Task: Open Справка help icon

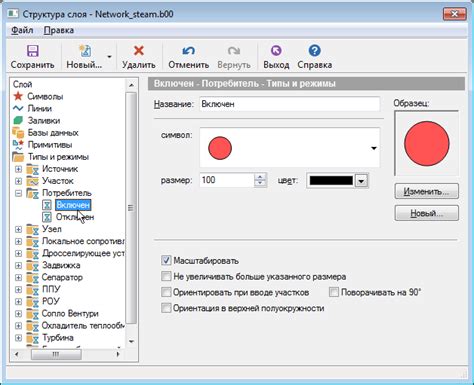Action: (x=314, y=51)
